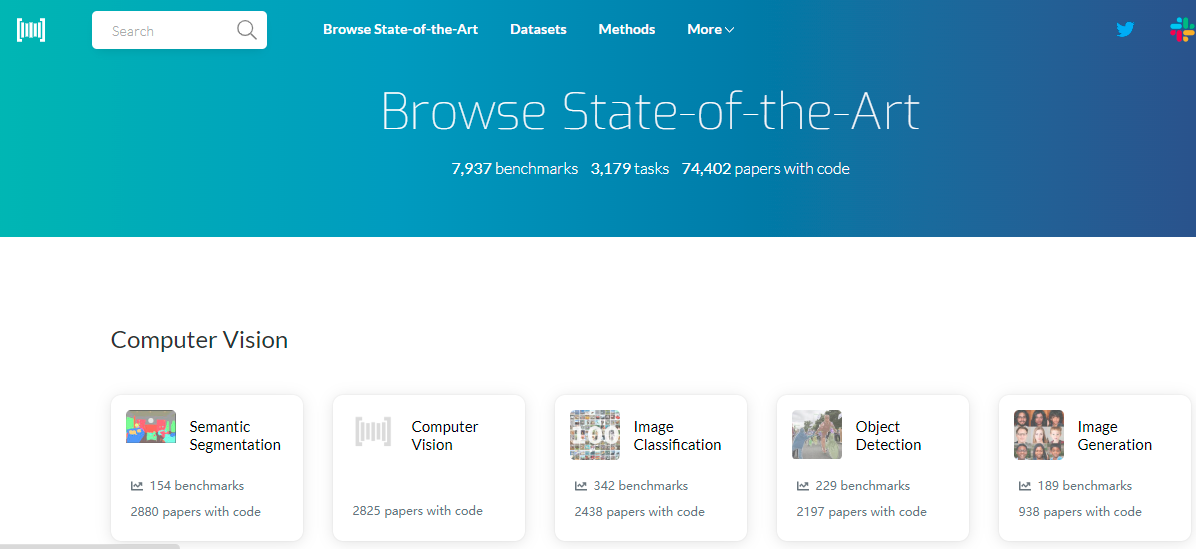Image resolution: width=1196 pixels, height=549 pixels.
Task: Open the Computer Vision section heading
Action: pyautogui.click(x=199, y=340)
